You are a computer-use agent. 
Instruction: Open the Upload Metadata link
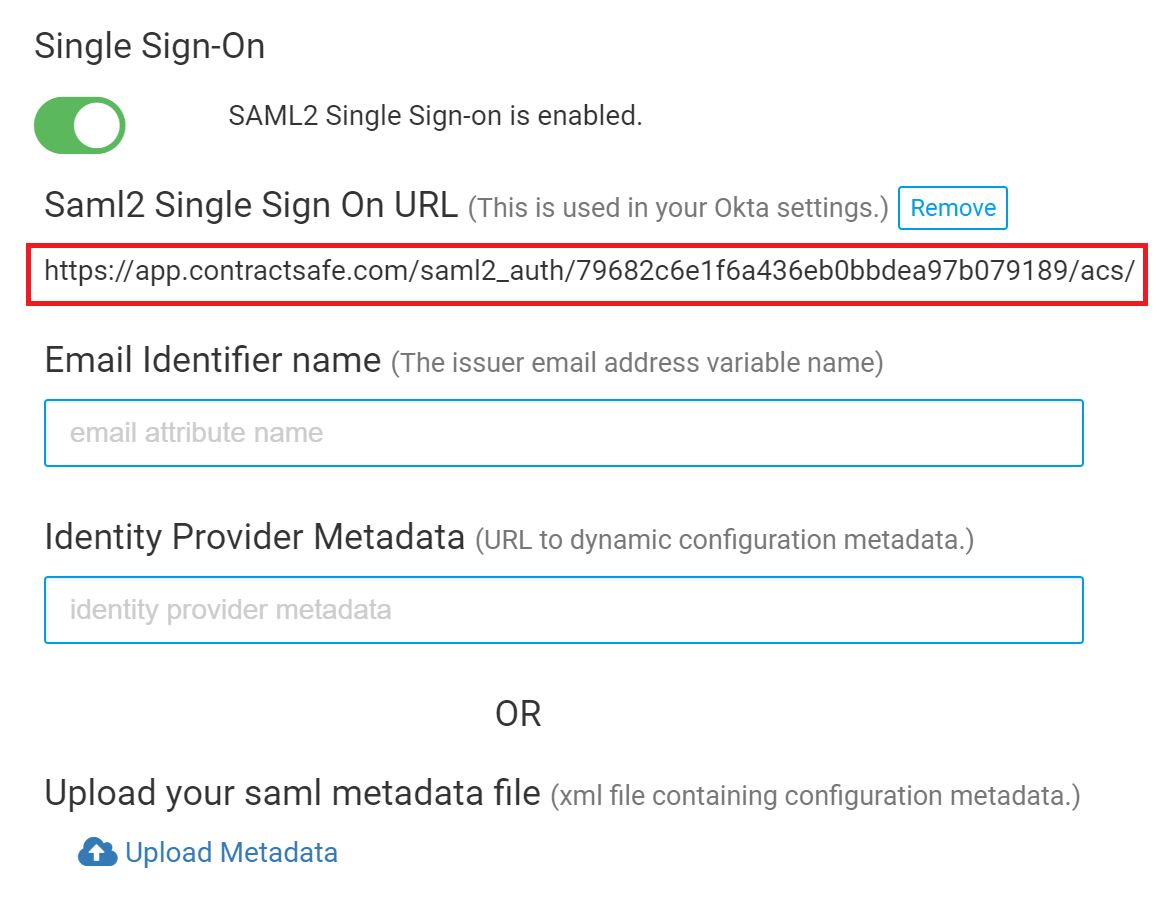[231, 852]
